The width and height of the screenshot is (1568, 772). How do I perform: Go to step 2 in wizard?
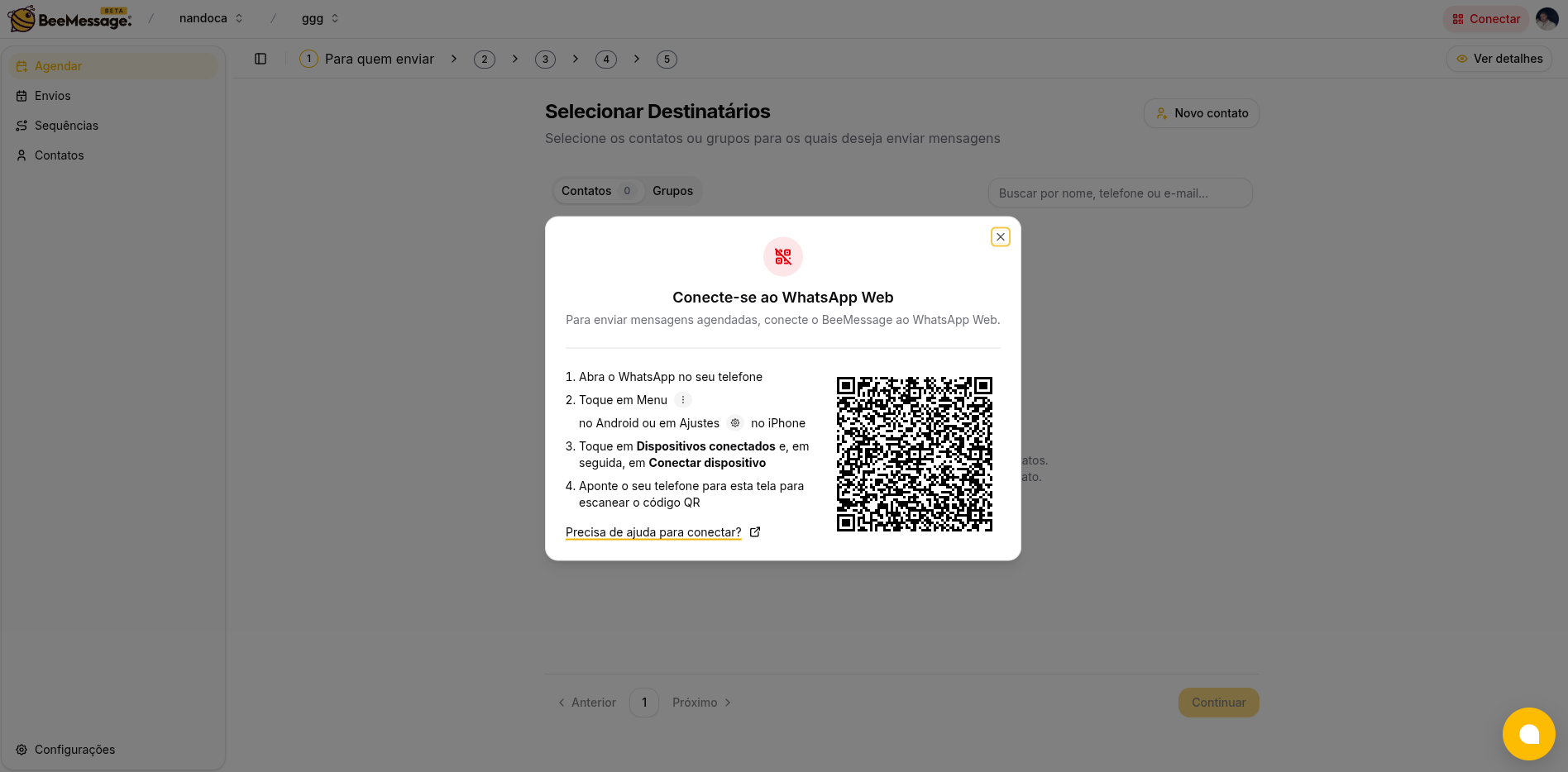pos(485,60)
